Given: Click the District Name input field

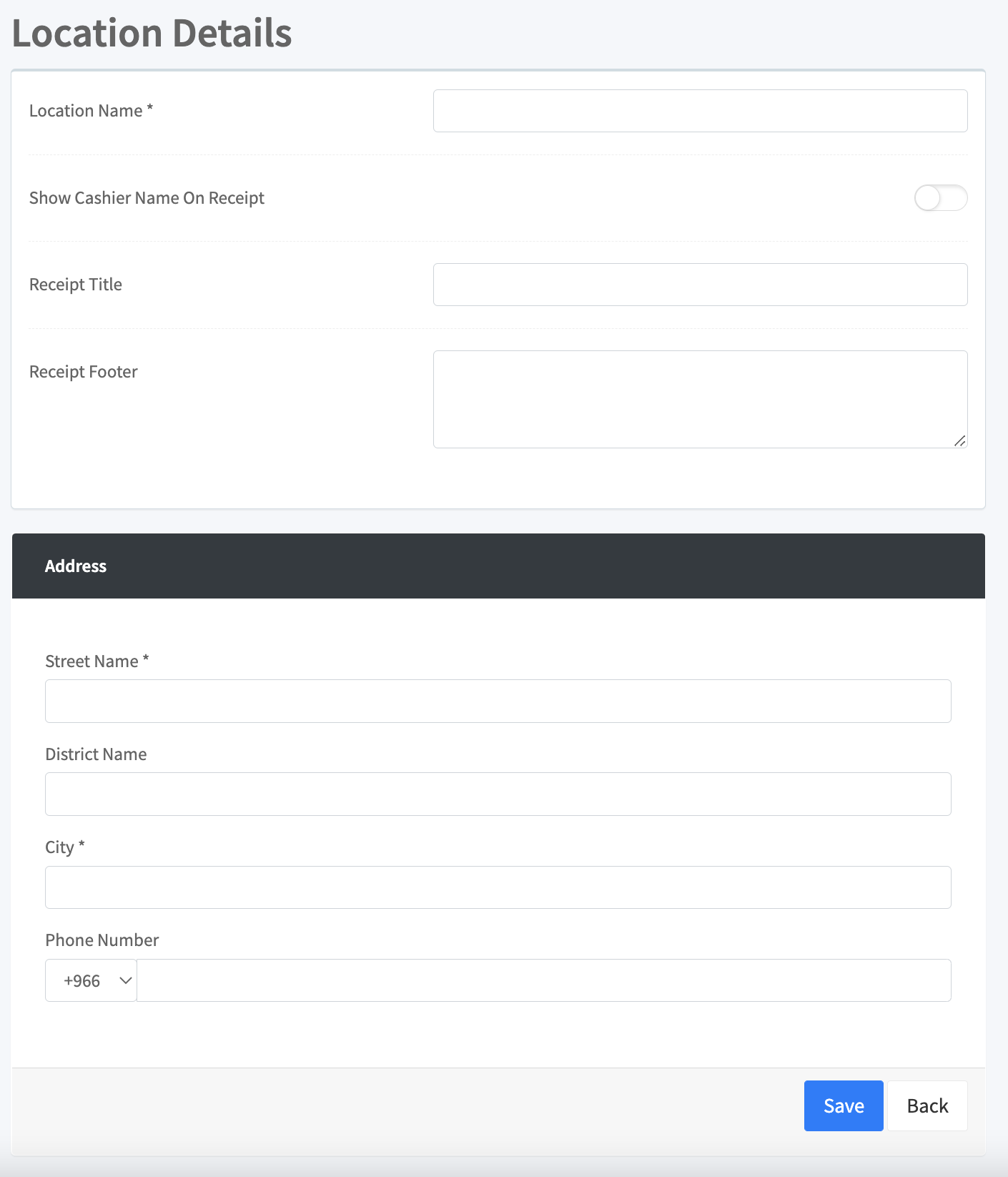Looking at the screenshot, I should point(498,794).
